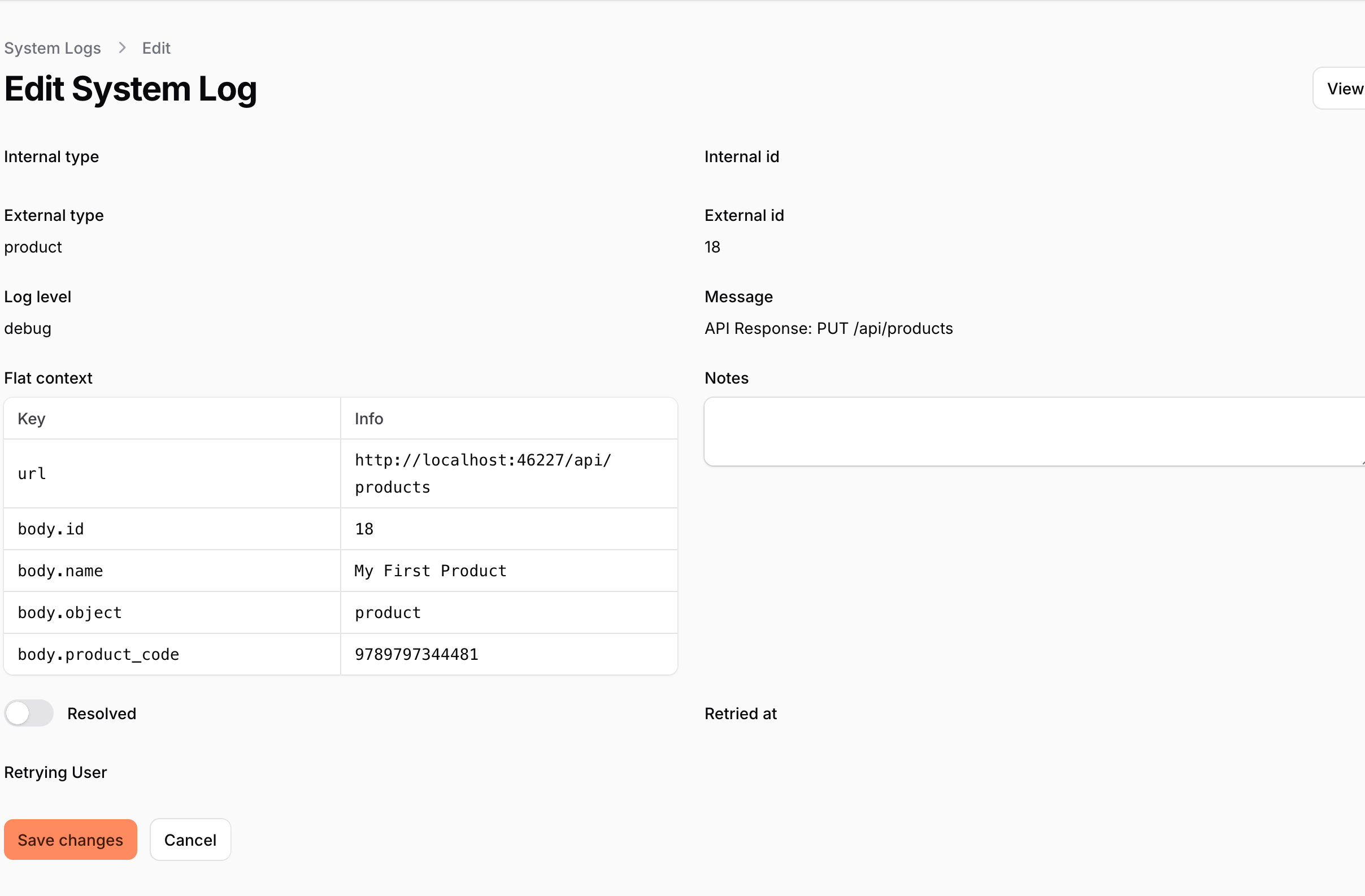Click the body.id value 18 cell
The image size is (1365, 896).
(x=509, y=529)
